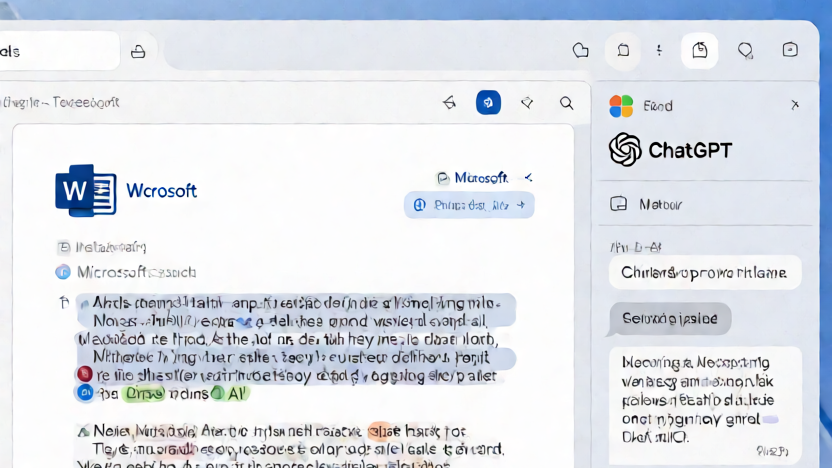The image size is (832, 468).
Task: Click the rightmost sidebar panel toolbar icon
Action: point(790,50)
